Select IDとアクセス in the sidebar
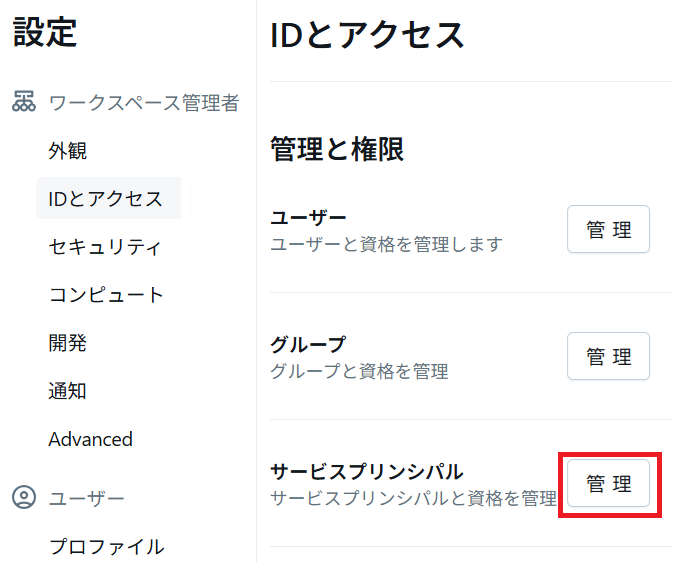The width and height of the screenshot is (673, 562). (109, 198)
